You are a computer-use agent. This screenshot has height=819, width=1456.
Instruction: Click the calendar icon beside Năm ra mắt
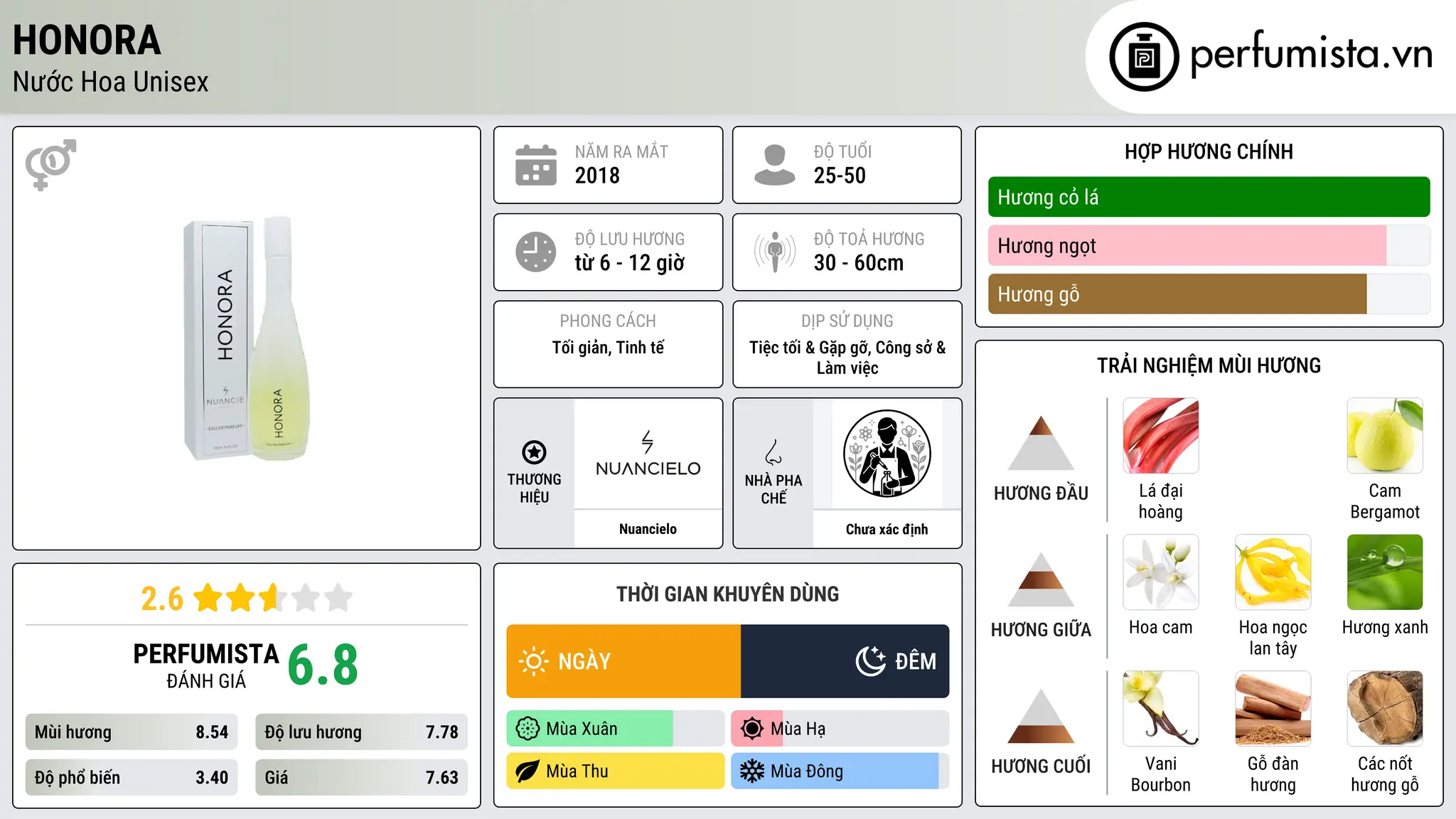pos(536,165)
